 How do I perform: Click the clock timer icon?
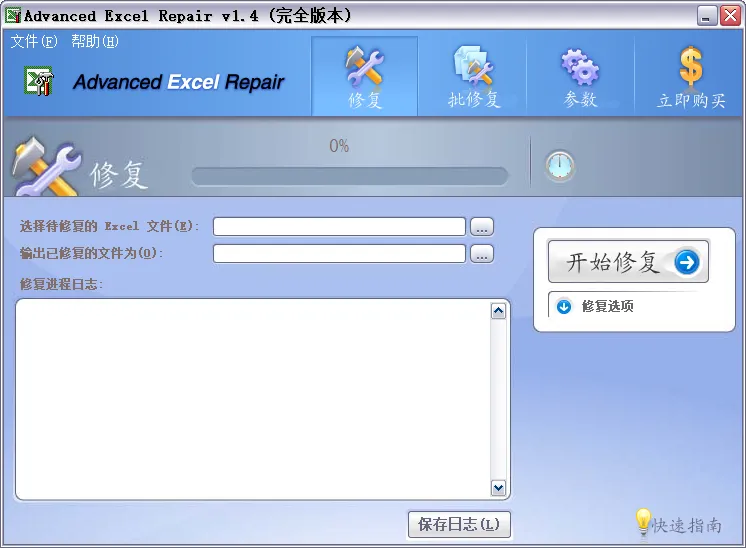tap(560, 166)
